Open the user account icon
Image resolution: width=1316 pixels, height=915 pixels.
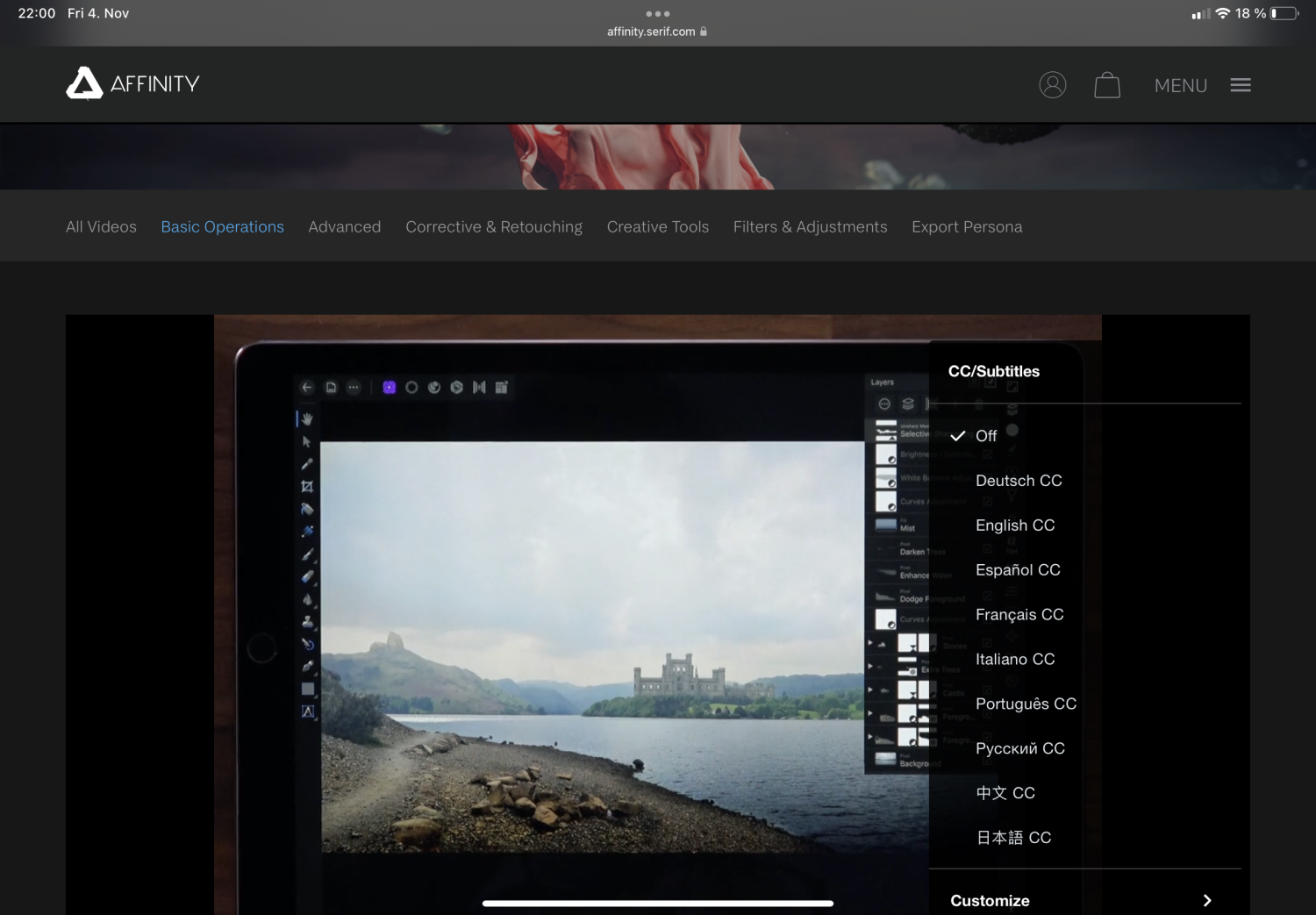click(1052, 85)
